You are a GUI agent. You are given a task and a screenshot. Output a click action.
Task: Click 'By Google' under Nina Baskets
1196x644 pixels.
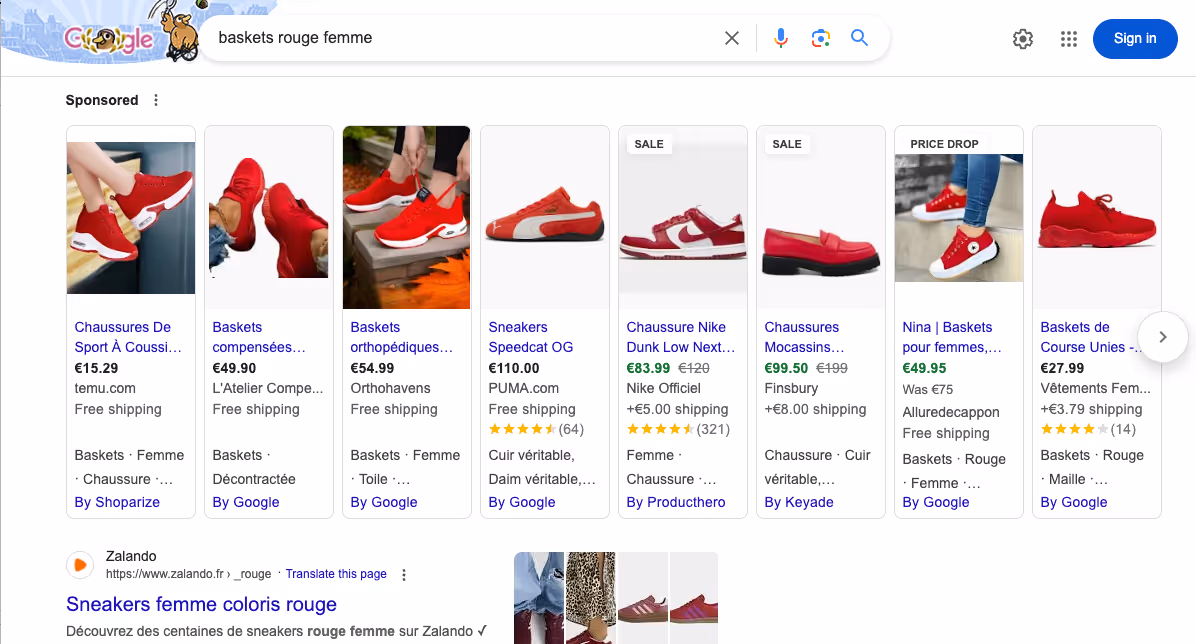[936, 502]
